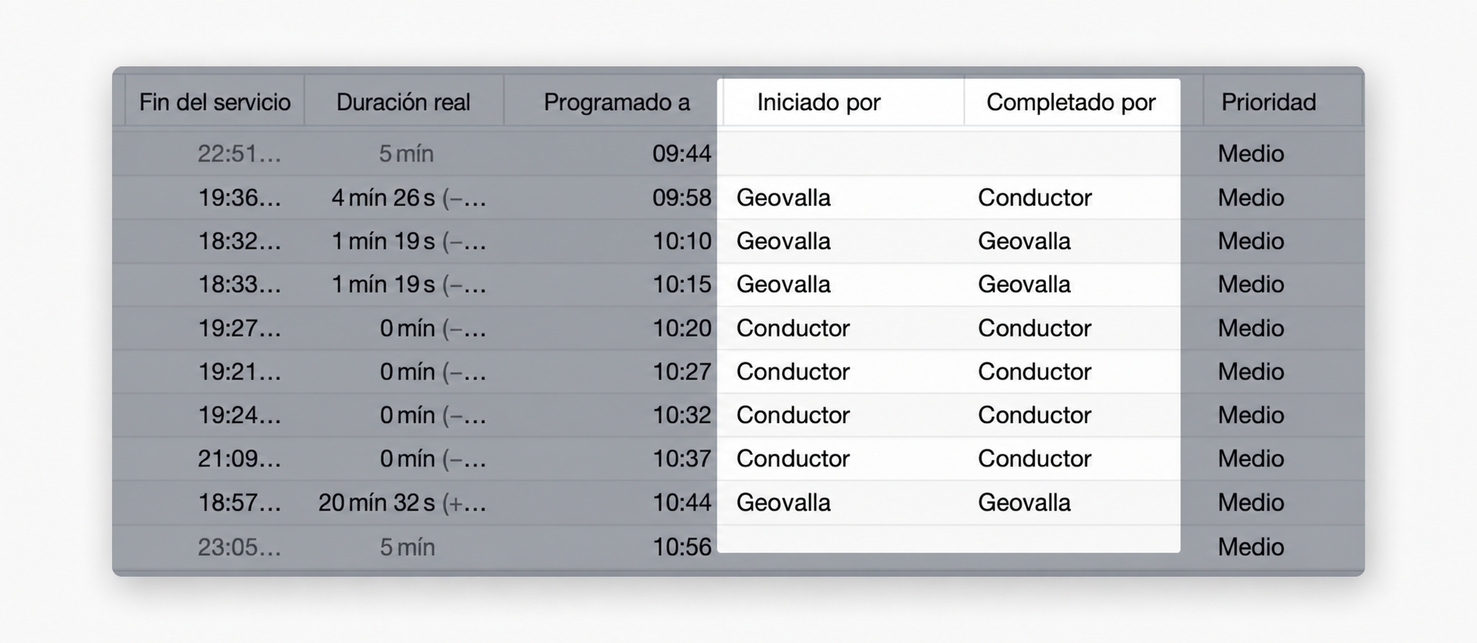Select the 18:57… end time cell
This screenshot has height=643, width=1477.
(240, 502)
